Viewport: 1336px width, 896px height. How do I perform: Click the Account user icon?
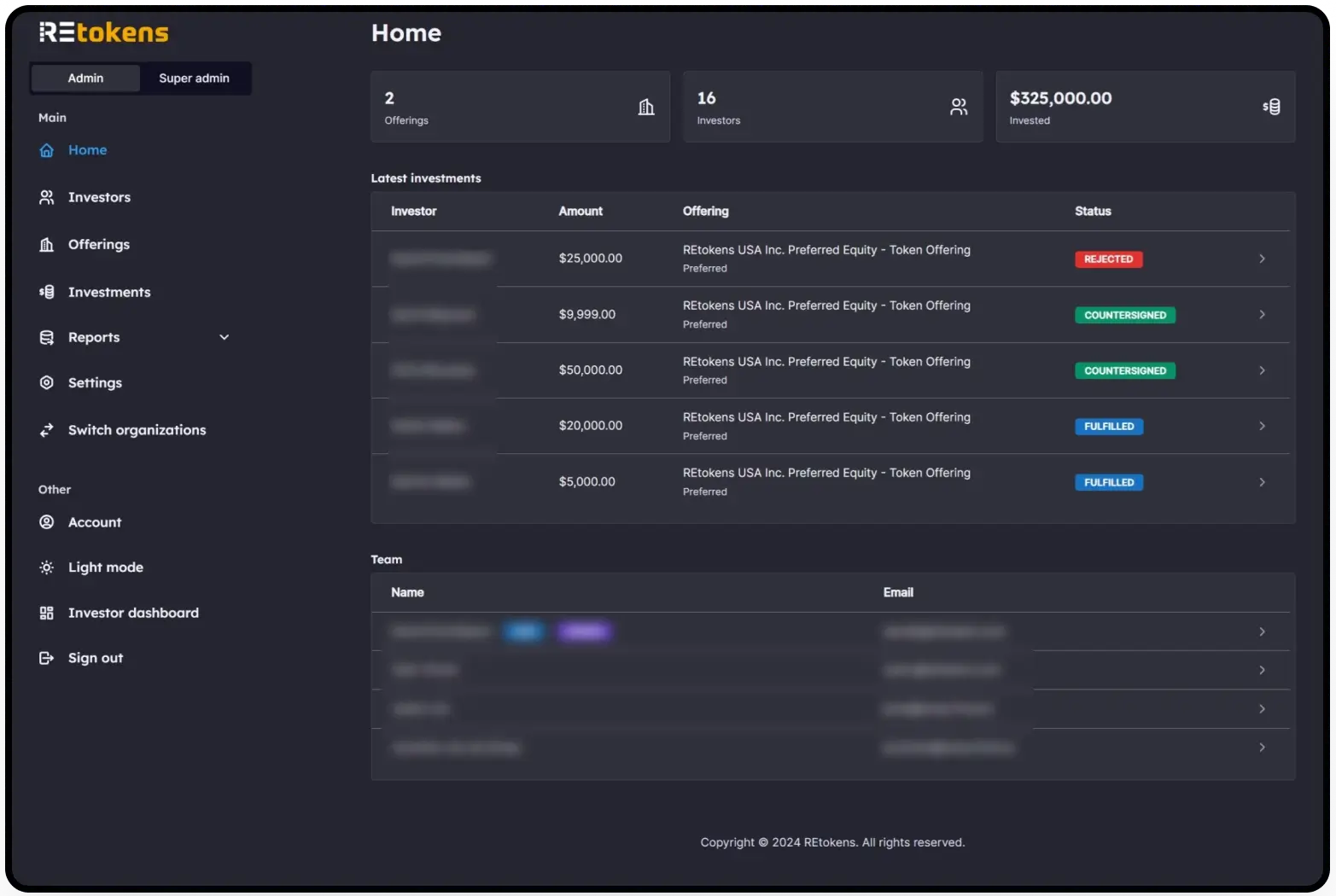(47, 522)
